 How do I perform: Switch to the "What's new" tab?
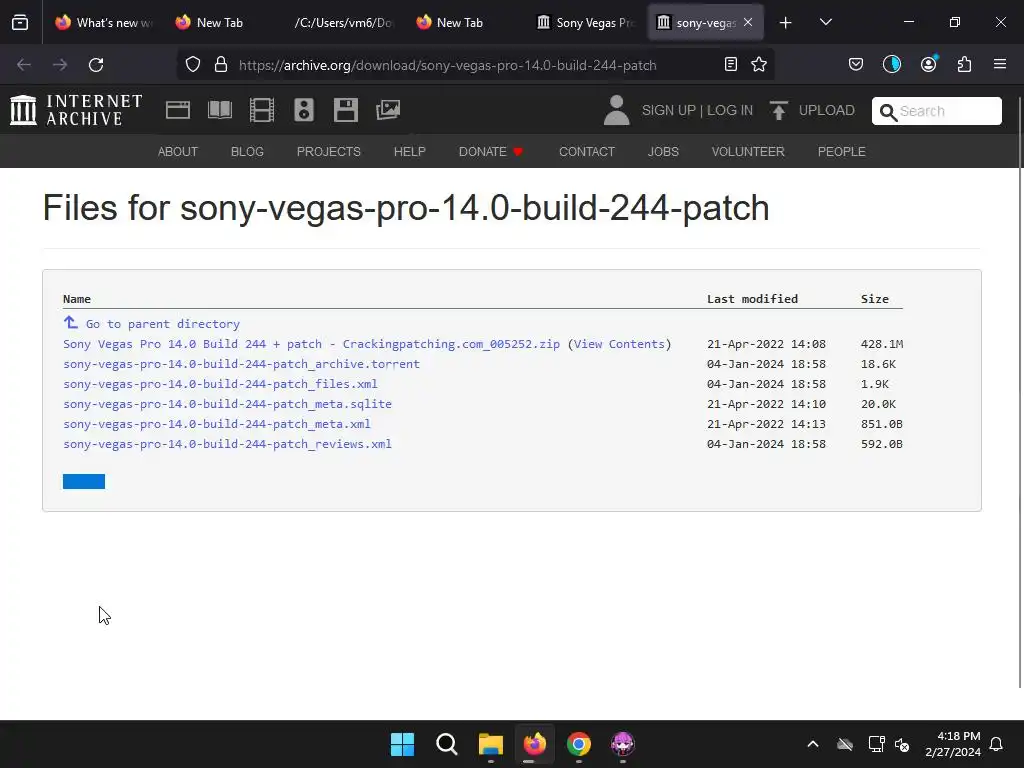coord(104,23)
